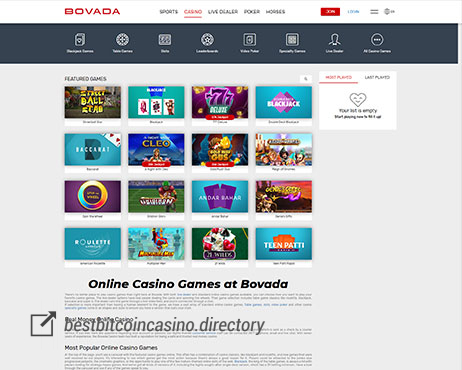Switch to the Last Played tab

click(x=377, y=77)
